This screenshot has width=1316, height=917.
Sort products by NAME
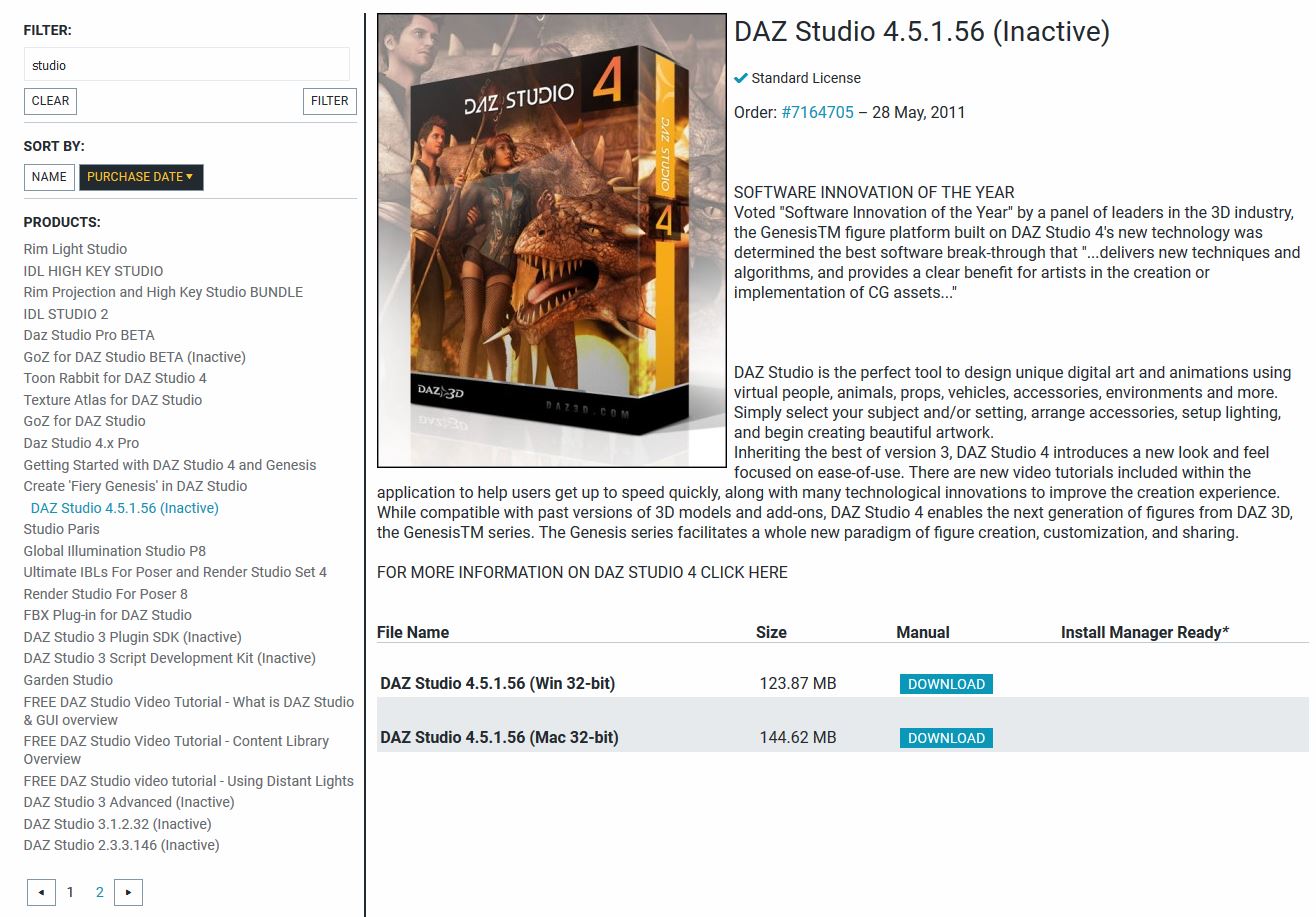[x=49, y=177]
